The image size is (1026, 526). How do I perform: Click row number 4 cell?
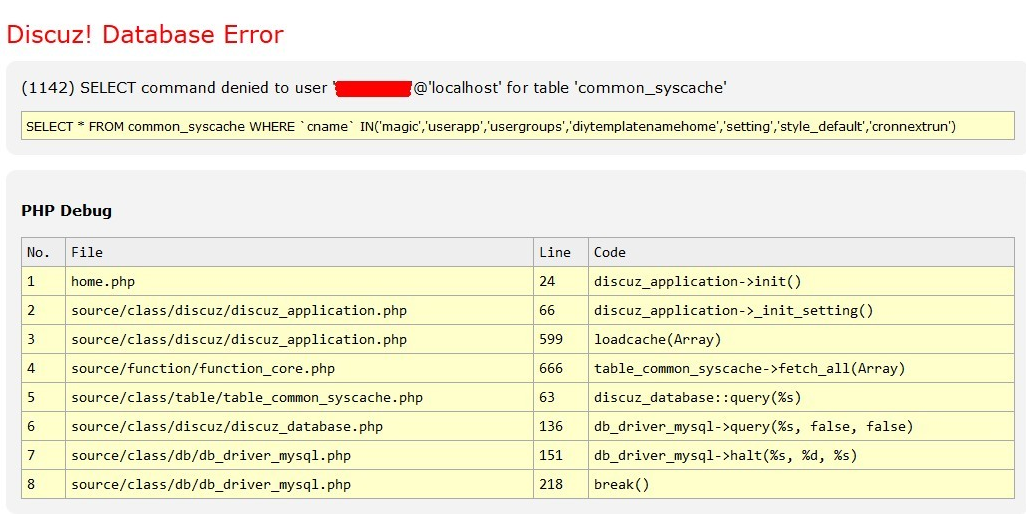coord(43,368)
